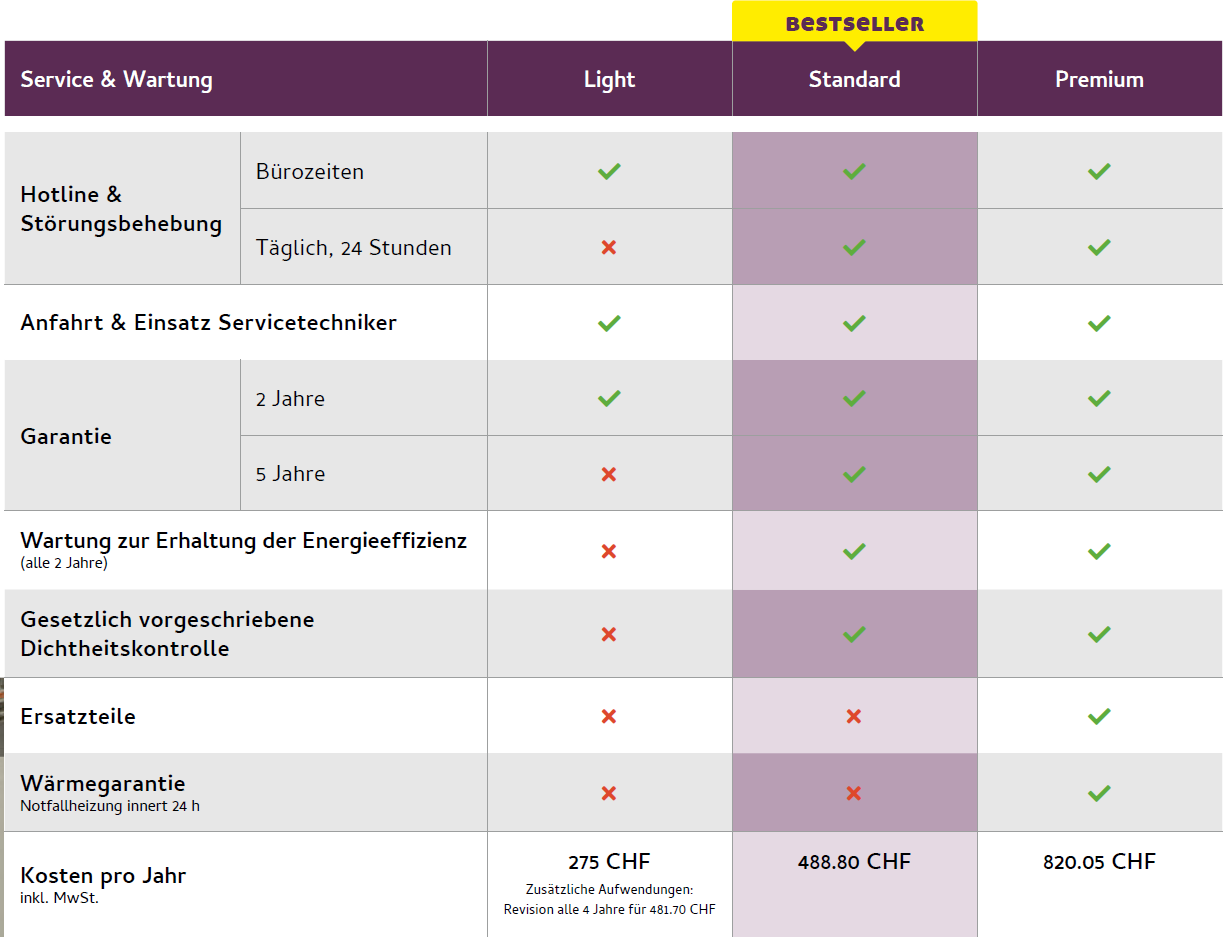The height and width of the screenshot is (937, 1223).
Task: Click the 275 CHF Light price
Action: coord(609,862)
